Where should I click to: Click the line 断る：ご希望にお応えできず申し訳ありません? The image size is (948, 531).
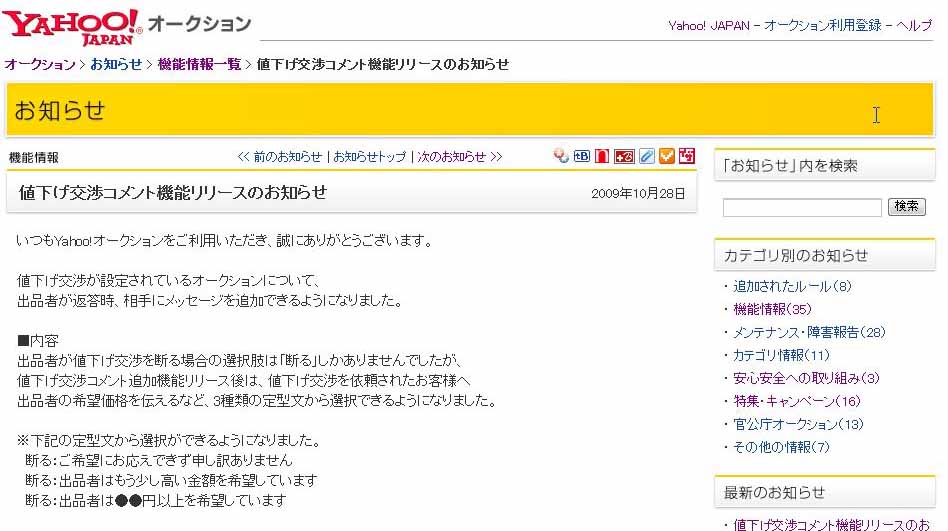coord(158,460)
